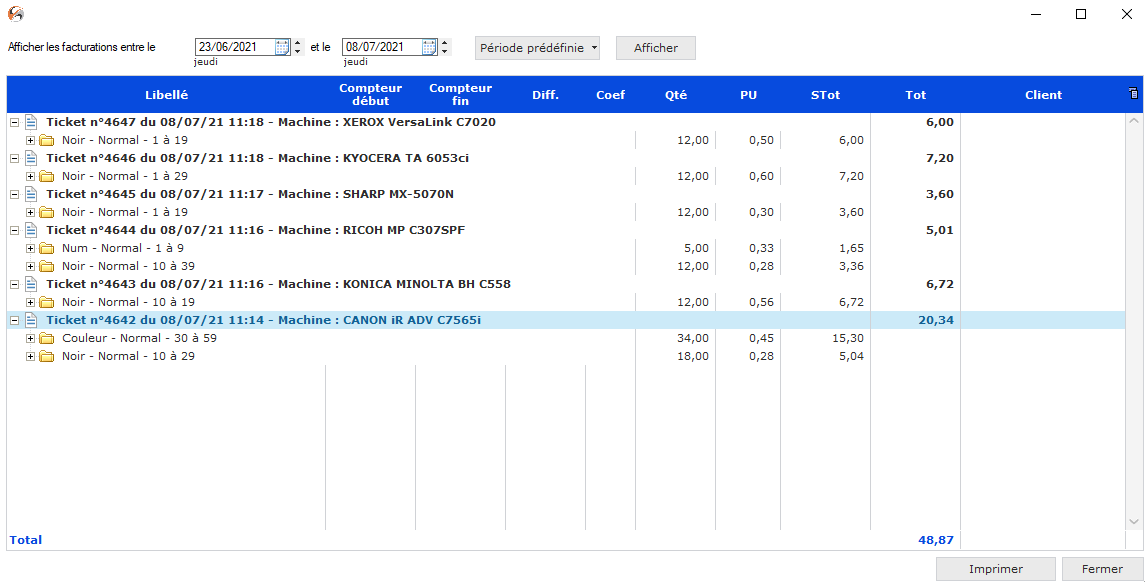This screenshot has height=582, width=1145.
Task: Collapse Ticket n°4642 CANON iR ADV row
Action: click(x=14, y=321)
